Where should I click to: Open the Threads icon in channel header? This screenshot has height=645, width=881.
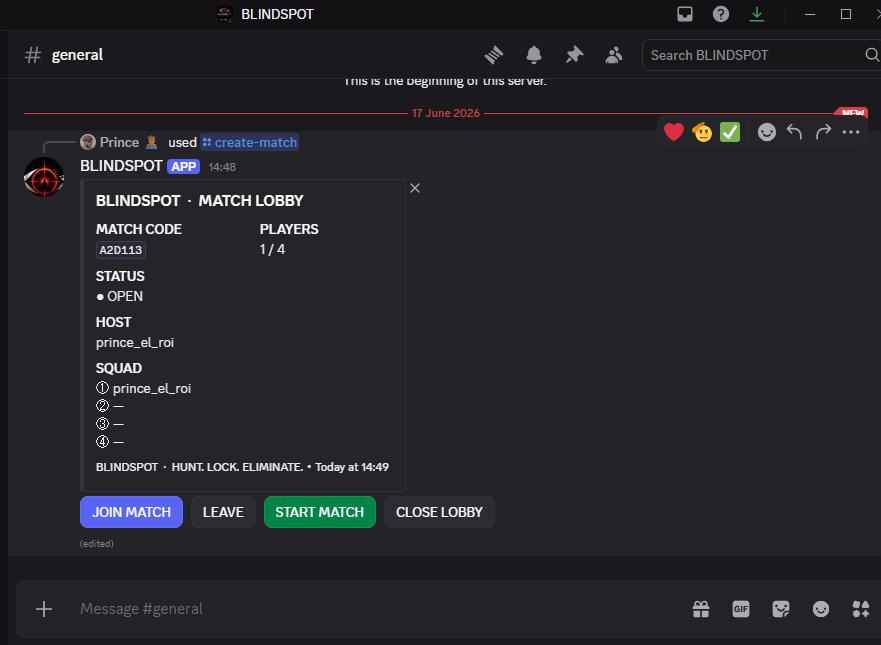(494, 55)
